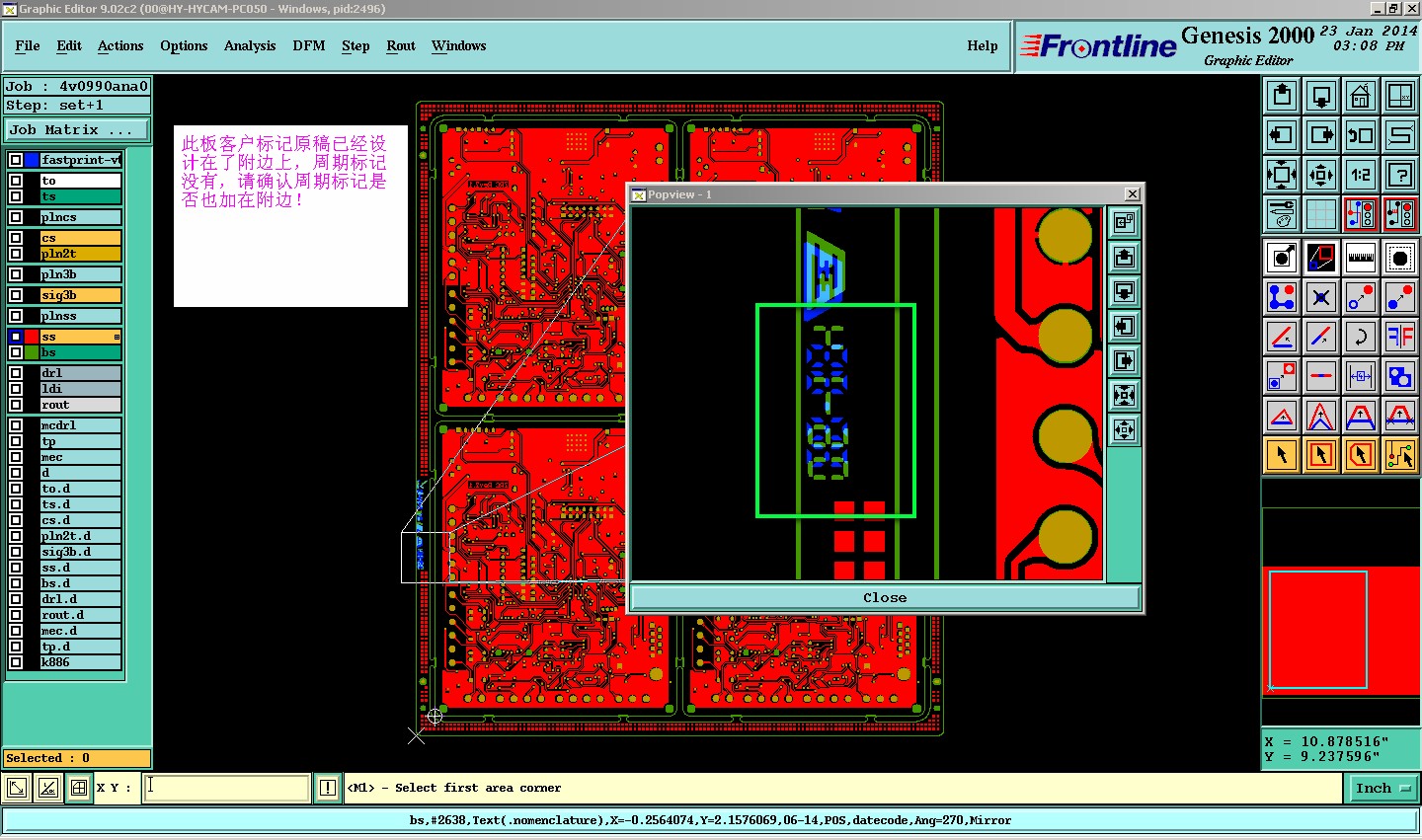Click the exclamation mark icon beside the coordinate field

pos(328,788)
